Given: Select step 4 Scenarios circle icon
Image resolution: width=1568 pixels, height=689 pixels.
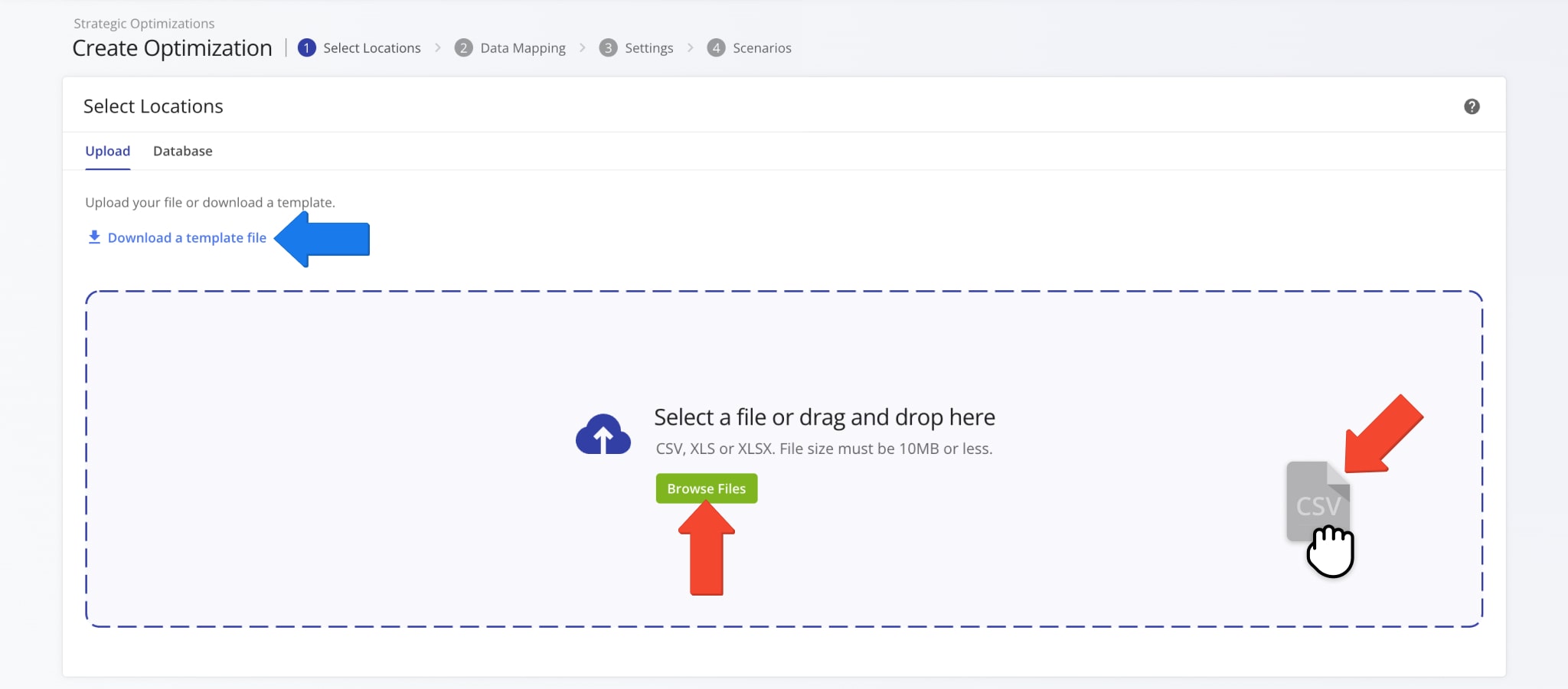Looking at the screenshot, I should click(x=717, y=47).
